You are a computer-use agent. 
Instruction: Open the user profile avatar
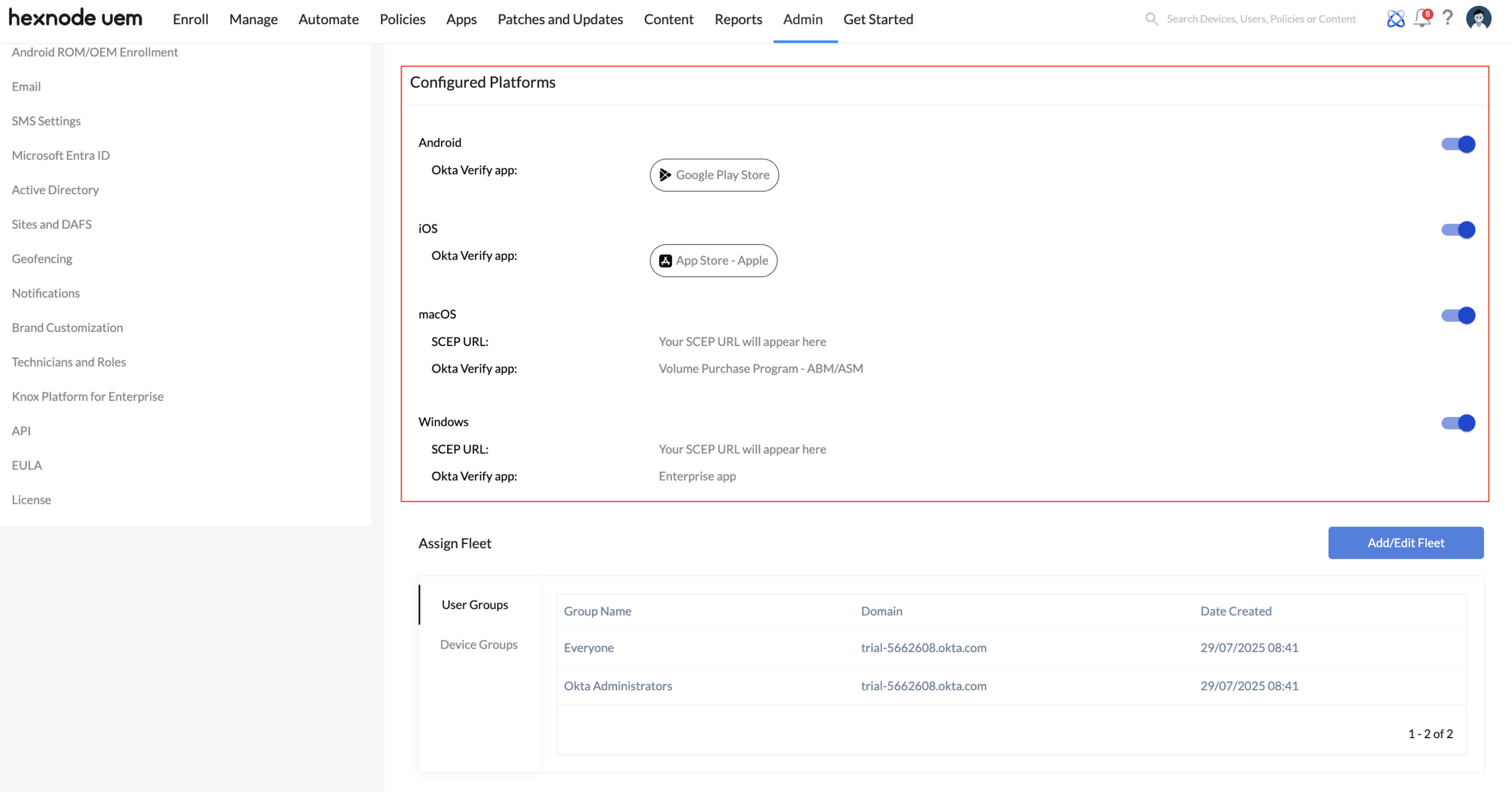[x=1478, y=18]
